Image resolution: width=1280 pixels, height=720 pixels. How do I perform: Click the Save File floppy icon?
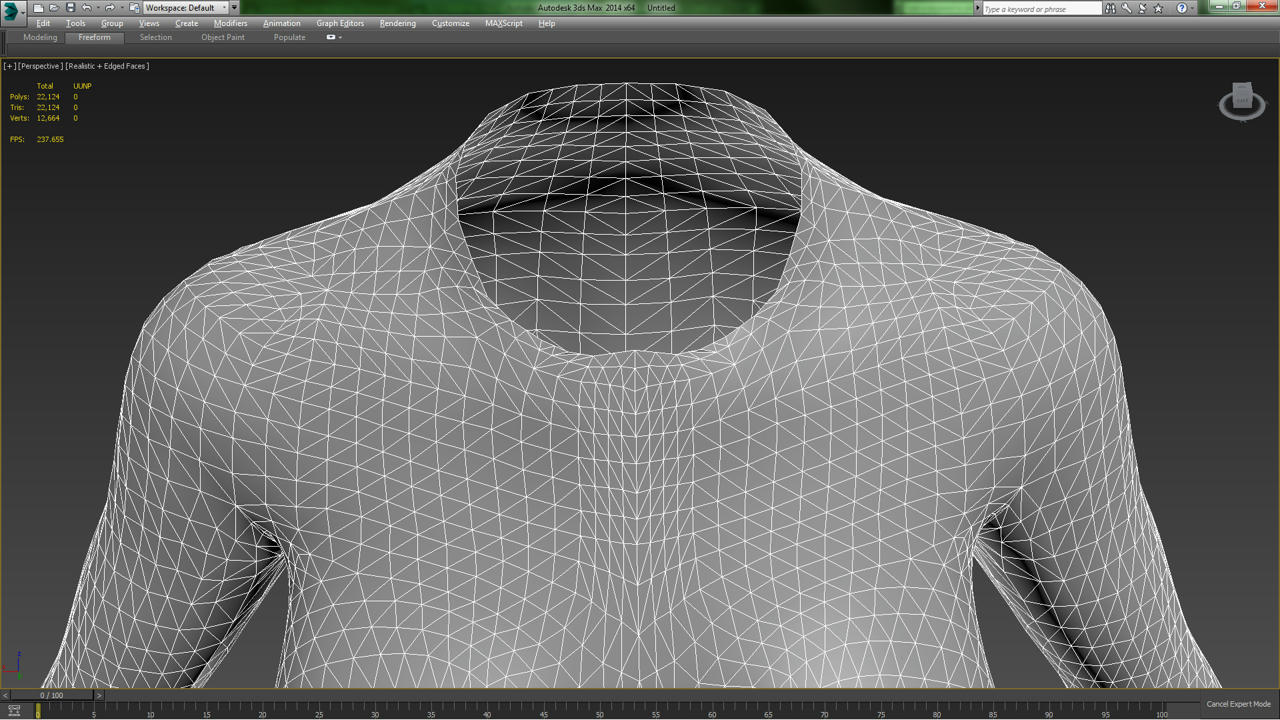[70, 8]
